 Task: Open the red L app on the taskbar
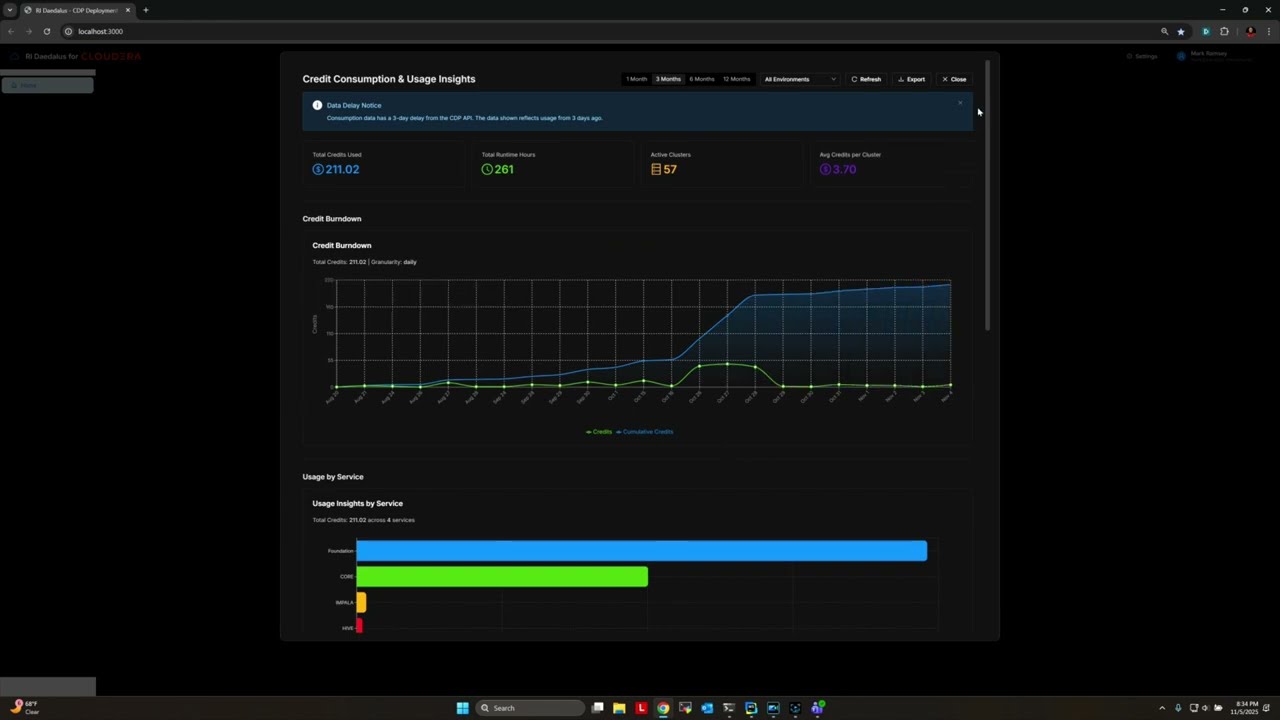click(x=641, y=708)
